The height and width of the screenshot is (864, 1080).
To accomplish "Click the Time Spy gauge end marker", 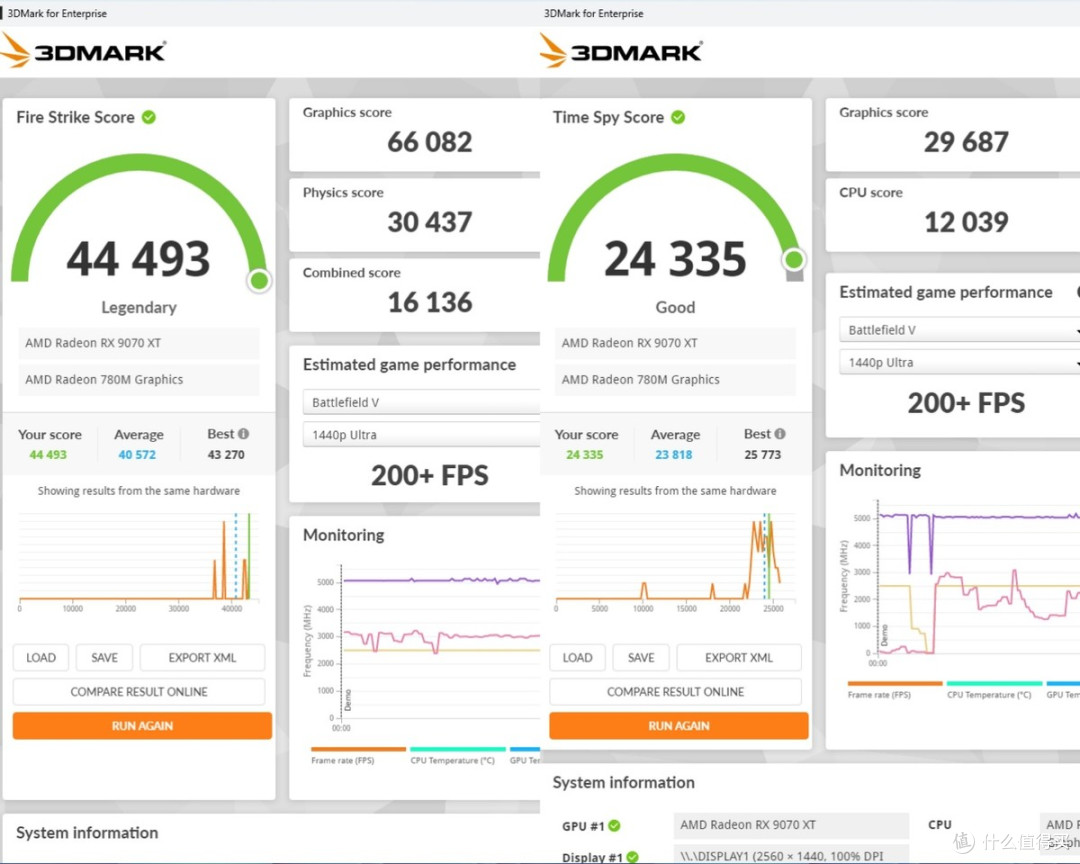I will coord(793,259).
